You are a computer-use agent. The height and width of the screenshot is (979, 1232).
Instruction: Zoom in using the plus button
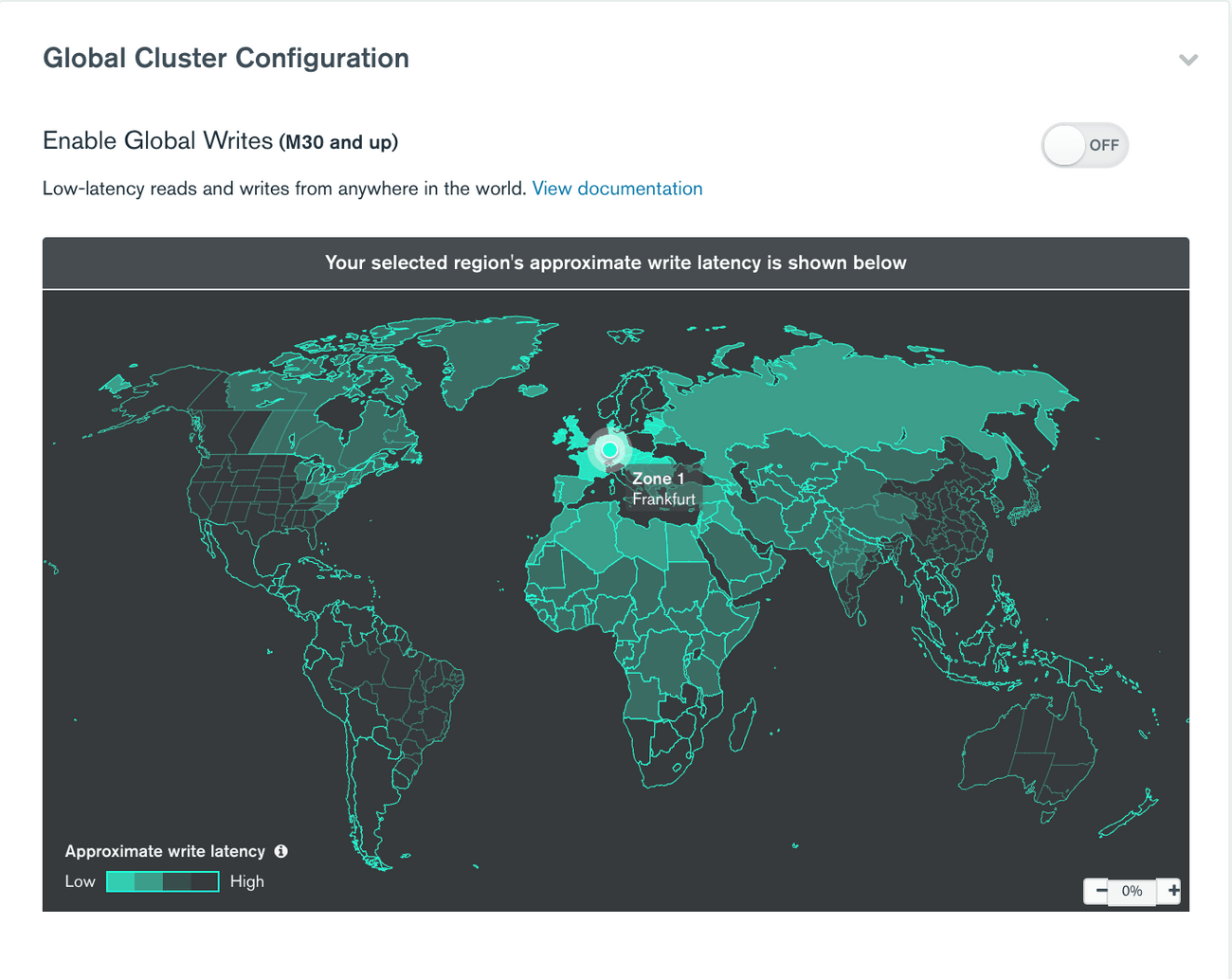[x=1172, y=891]
